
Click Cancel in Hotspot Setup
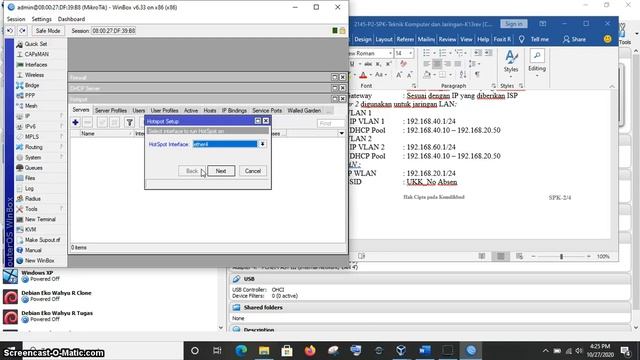pos(253,171)
